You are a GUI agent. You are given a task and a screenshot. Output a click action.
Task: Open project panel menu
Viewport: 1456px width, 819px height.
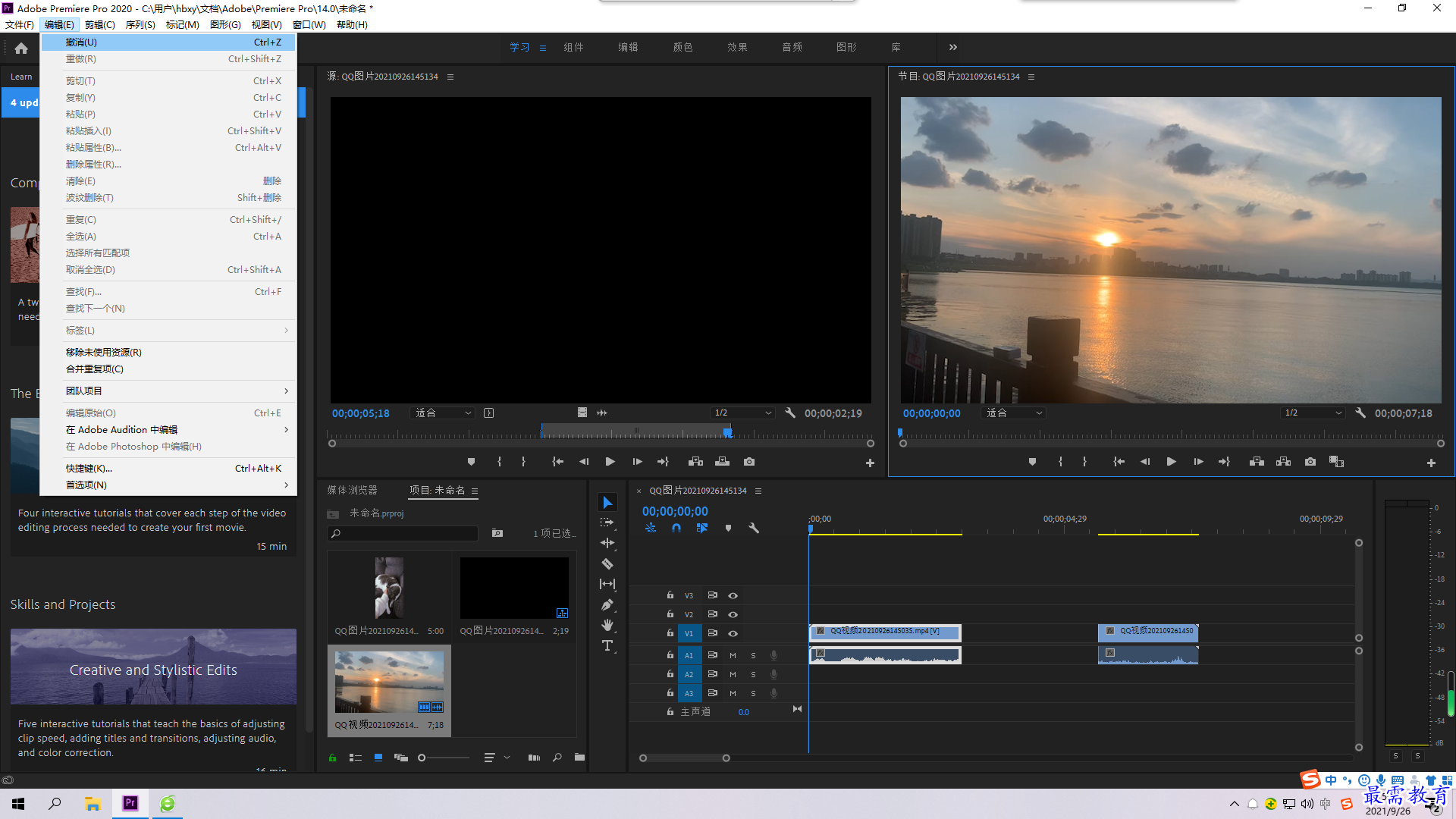475,491
